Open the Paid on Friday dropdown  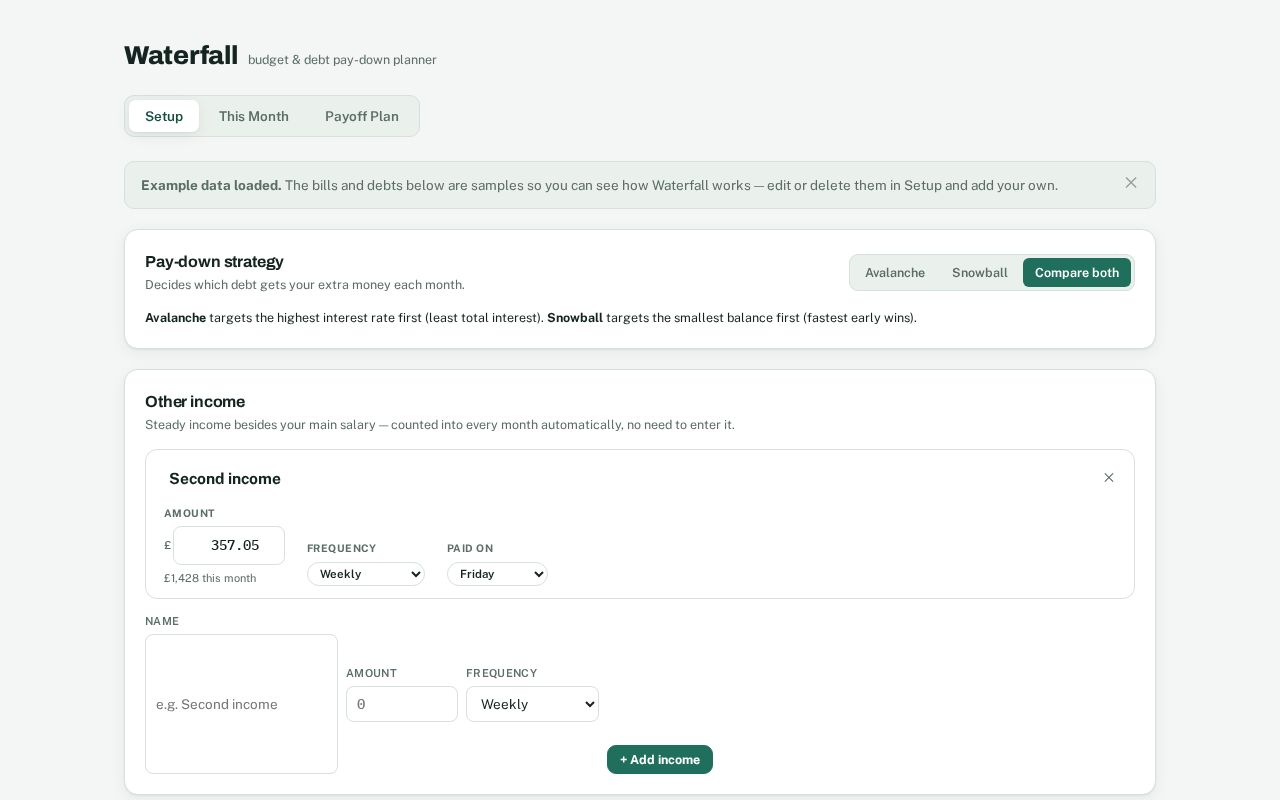(497, 574)
